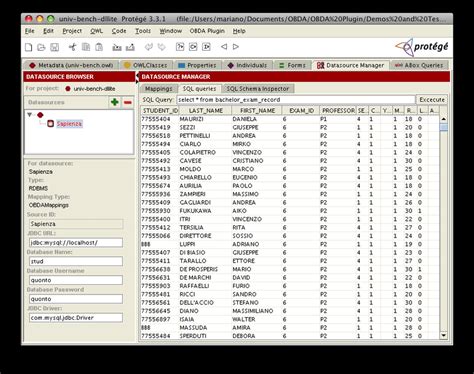Viewport: 474px width, 374px height.
Task: Click the JDBC URL field
Action: click(x=76, y=243)
